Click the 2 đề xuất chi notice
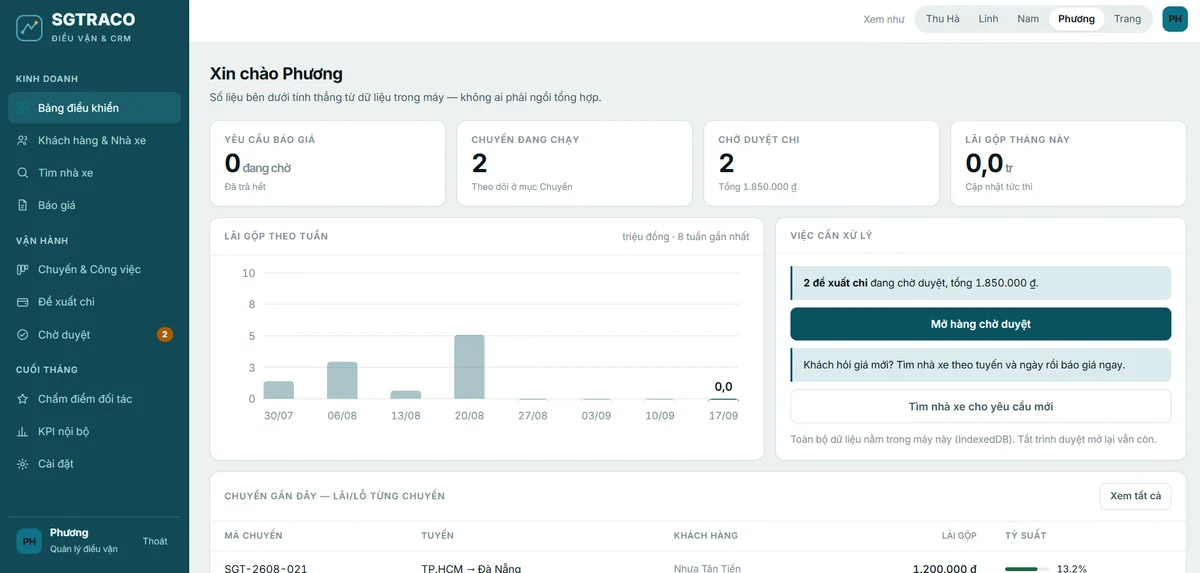 980,283
